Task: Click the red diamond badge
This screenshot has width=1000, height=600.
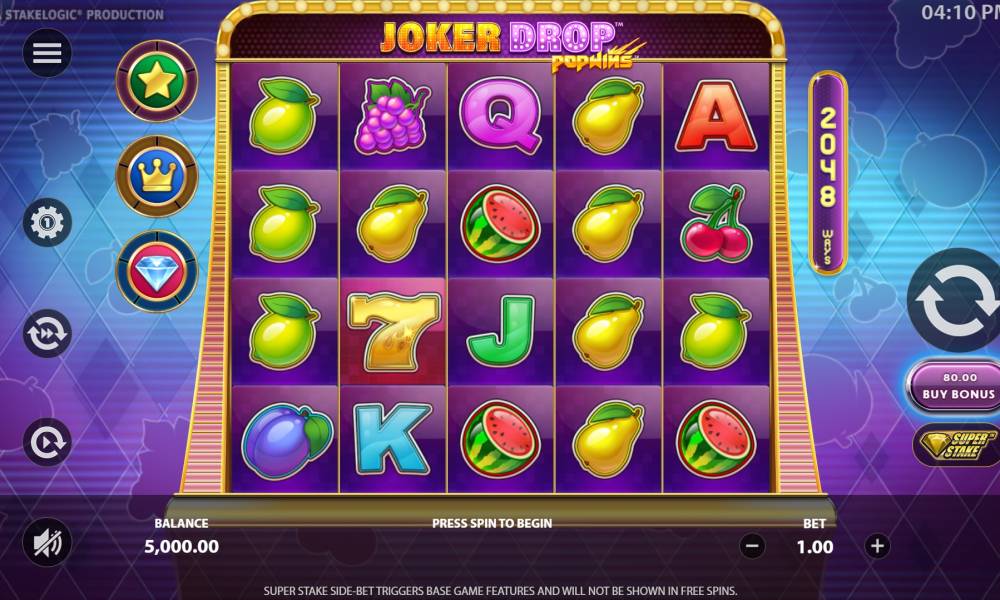Action: 157,271
